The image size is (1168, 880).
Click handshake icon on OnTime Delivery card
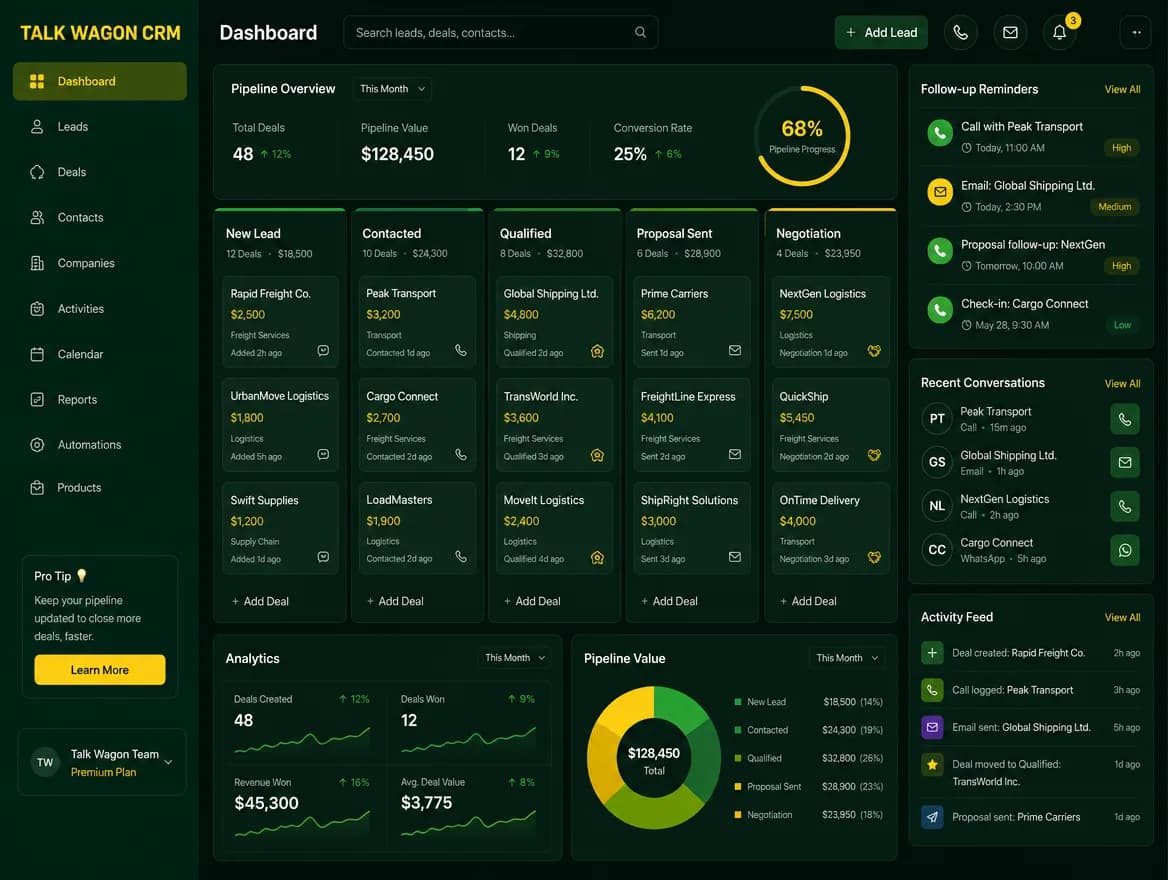click(875, 557)
